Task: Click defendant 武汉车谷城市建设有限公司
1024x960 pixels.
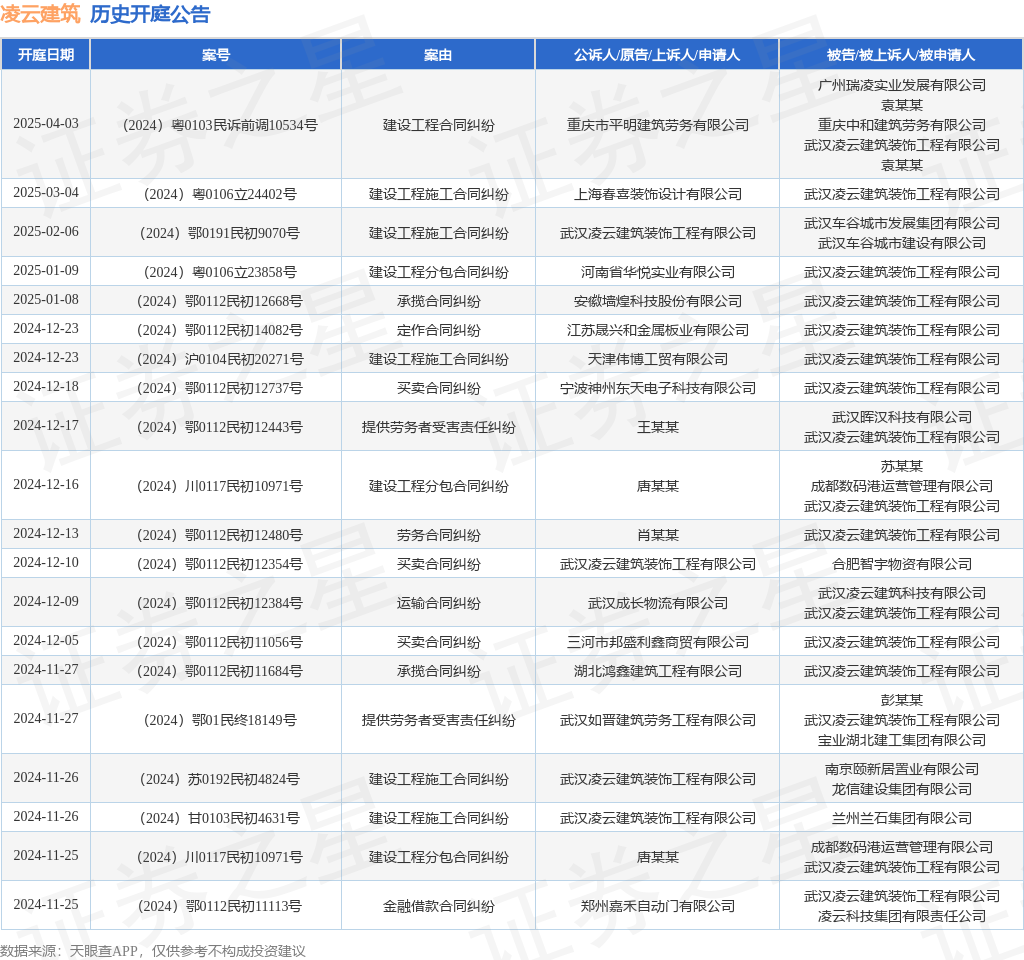Action: (x=902, y=243)
